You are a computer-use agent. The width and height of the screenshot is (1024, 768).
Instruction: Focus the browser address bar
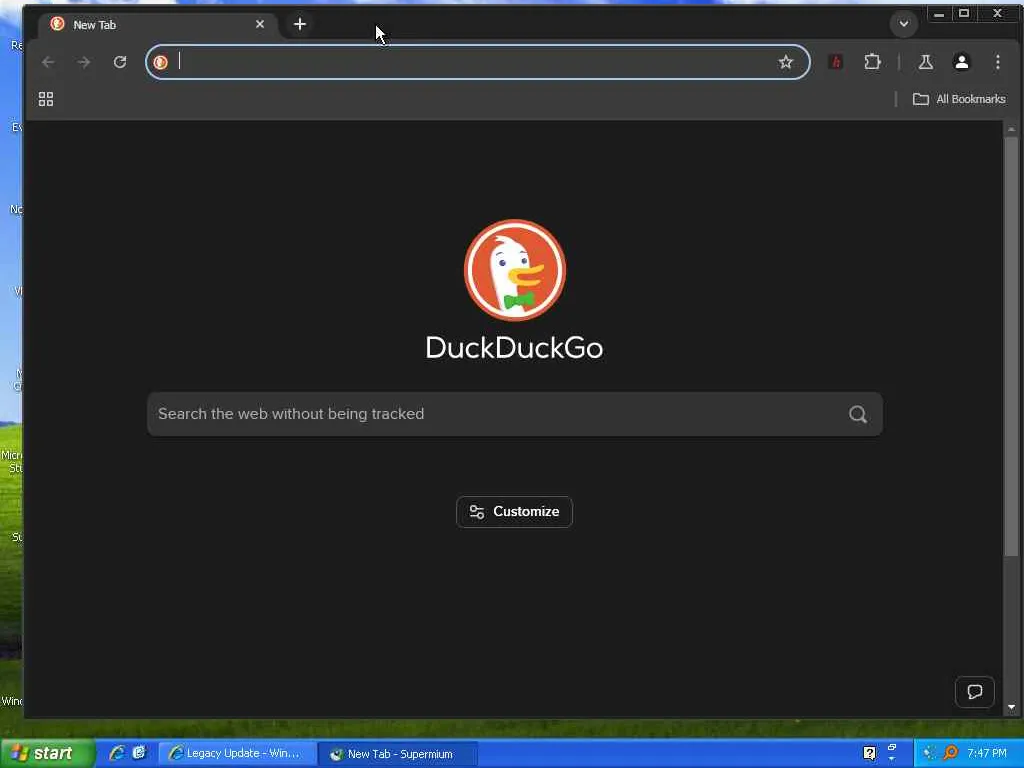point(477,62)
